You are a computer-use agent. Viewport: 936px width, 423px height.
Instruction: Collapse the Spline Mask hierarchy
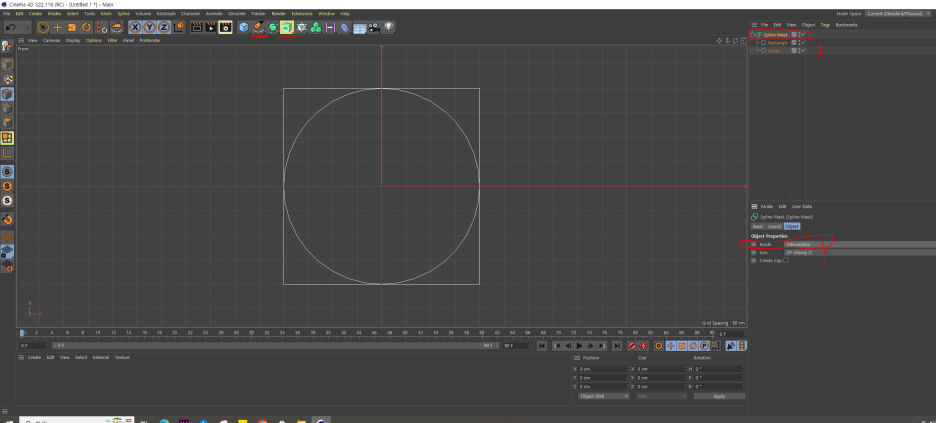coord(753,35)
